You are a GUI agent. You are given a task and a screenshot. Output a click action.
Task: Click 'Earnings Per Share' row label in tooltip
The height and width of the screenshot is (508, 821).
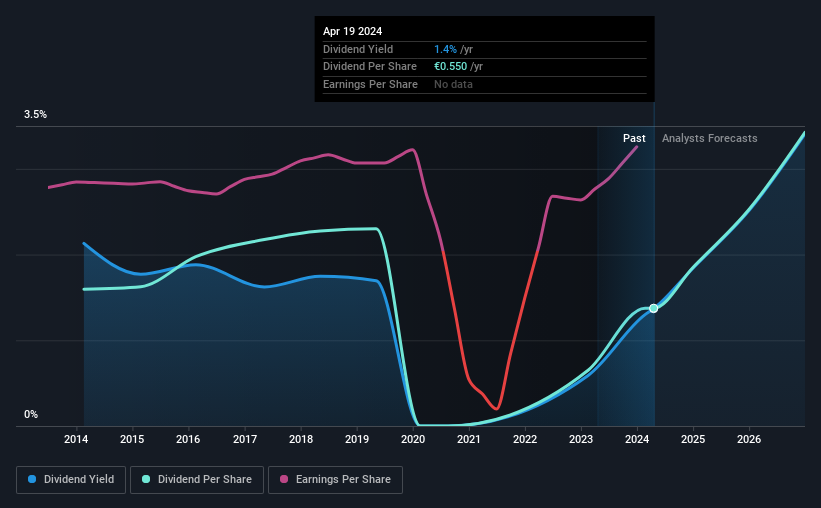point(370,84)
